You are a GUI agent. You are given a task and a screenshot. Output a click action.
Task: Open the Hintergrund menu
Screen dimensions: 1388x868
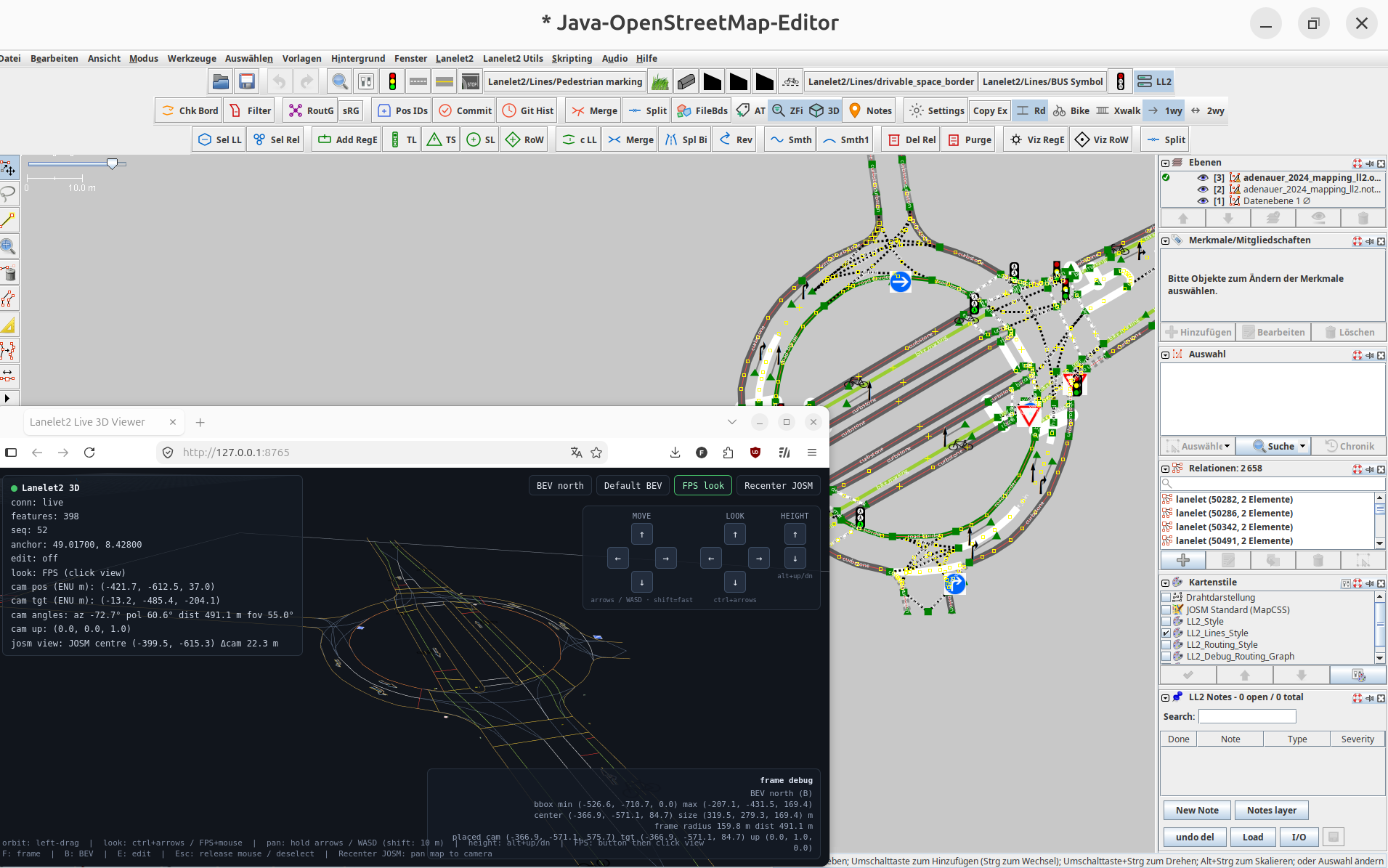pos(358,59)
